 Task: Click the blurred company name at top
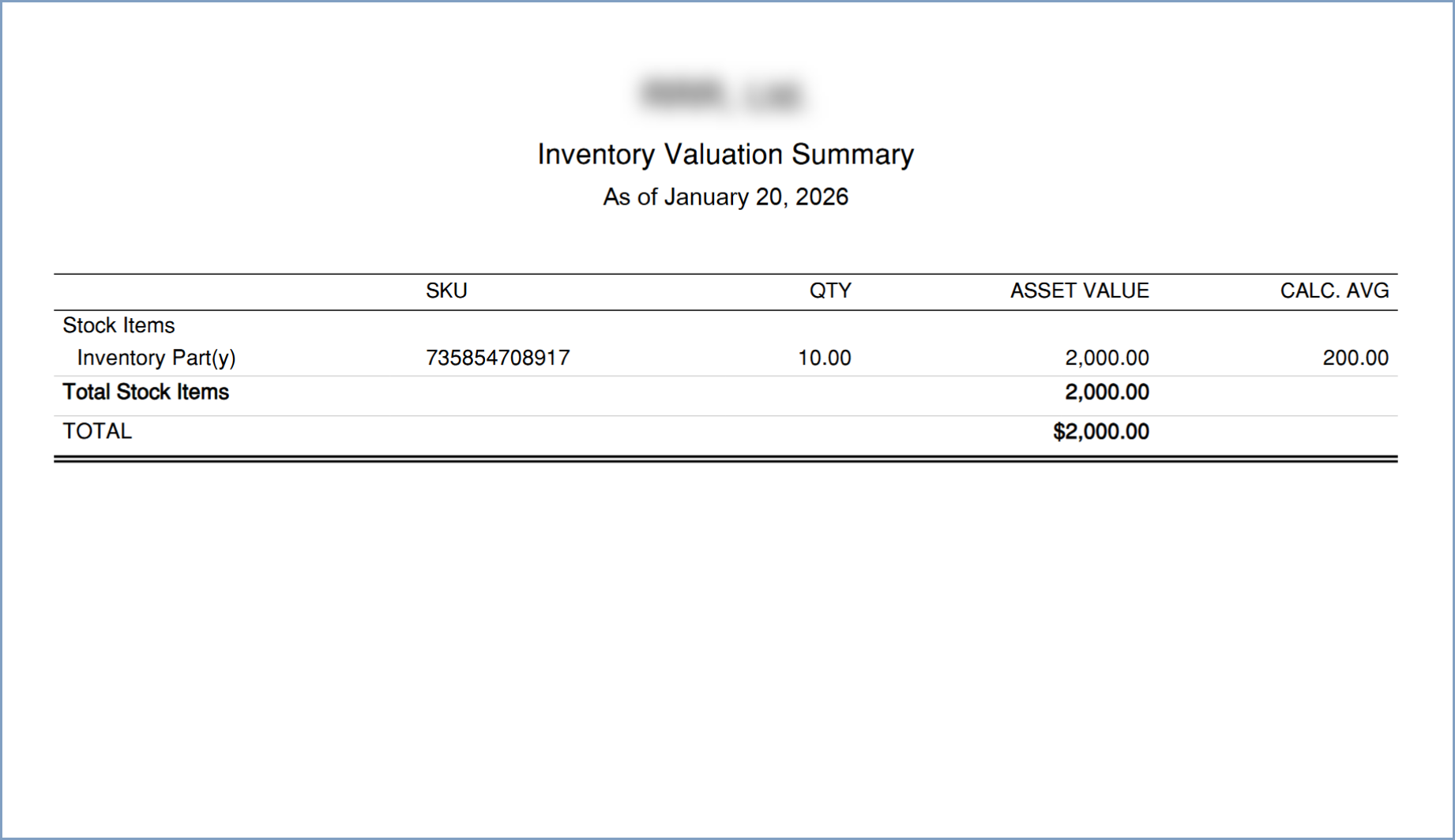pos(722,94)
